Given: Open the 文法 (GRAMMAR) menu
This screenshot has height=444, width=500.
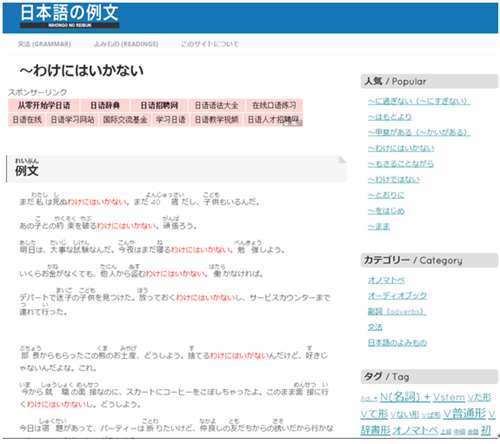Looking at the screenshot, I should pos(44,44).
